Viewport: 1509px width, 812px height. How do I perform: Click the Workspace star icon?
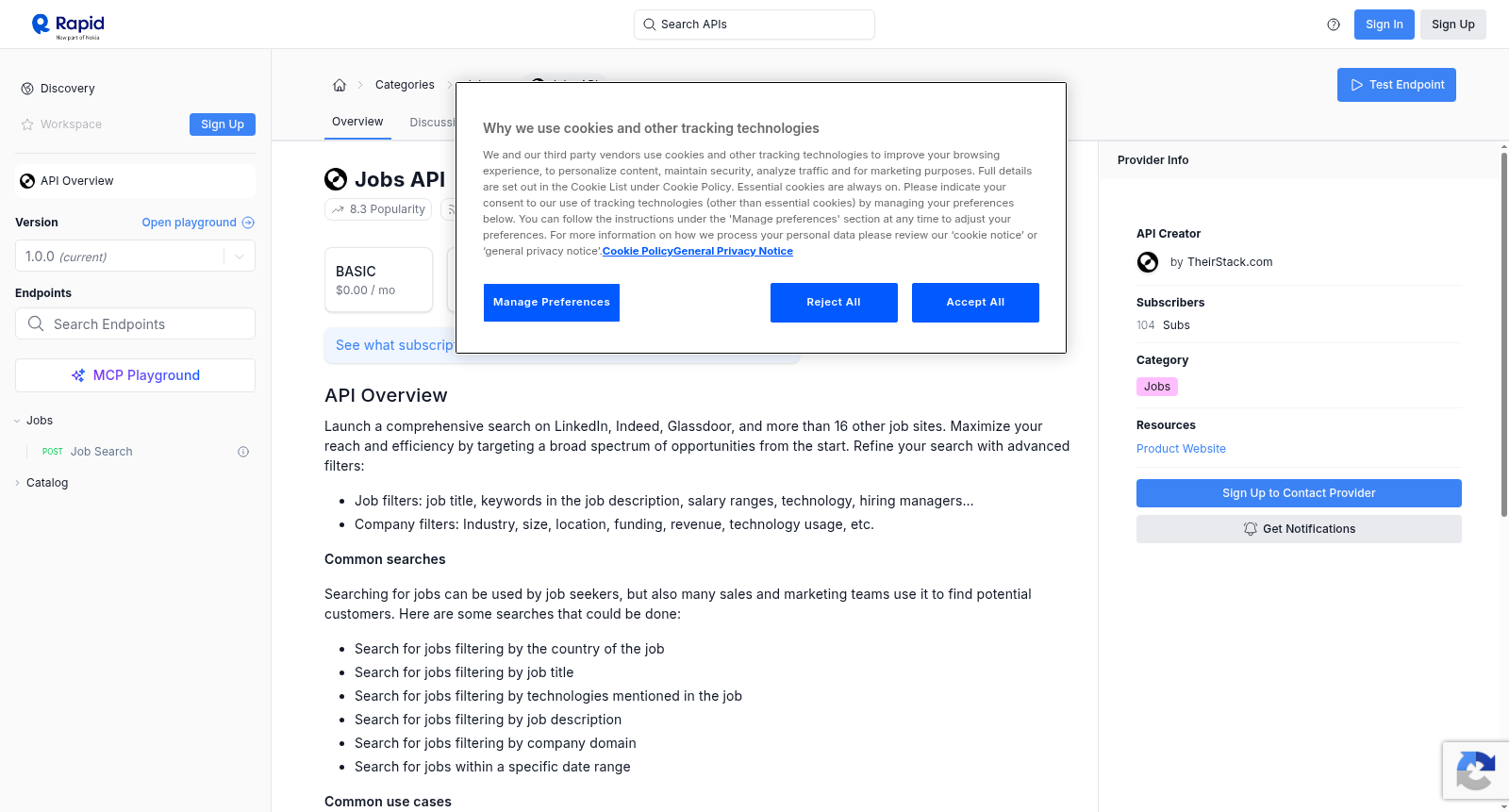[x=27, y=124]
